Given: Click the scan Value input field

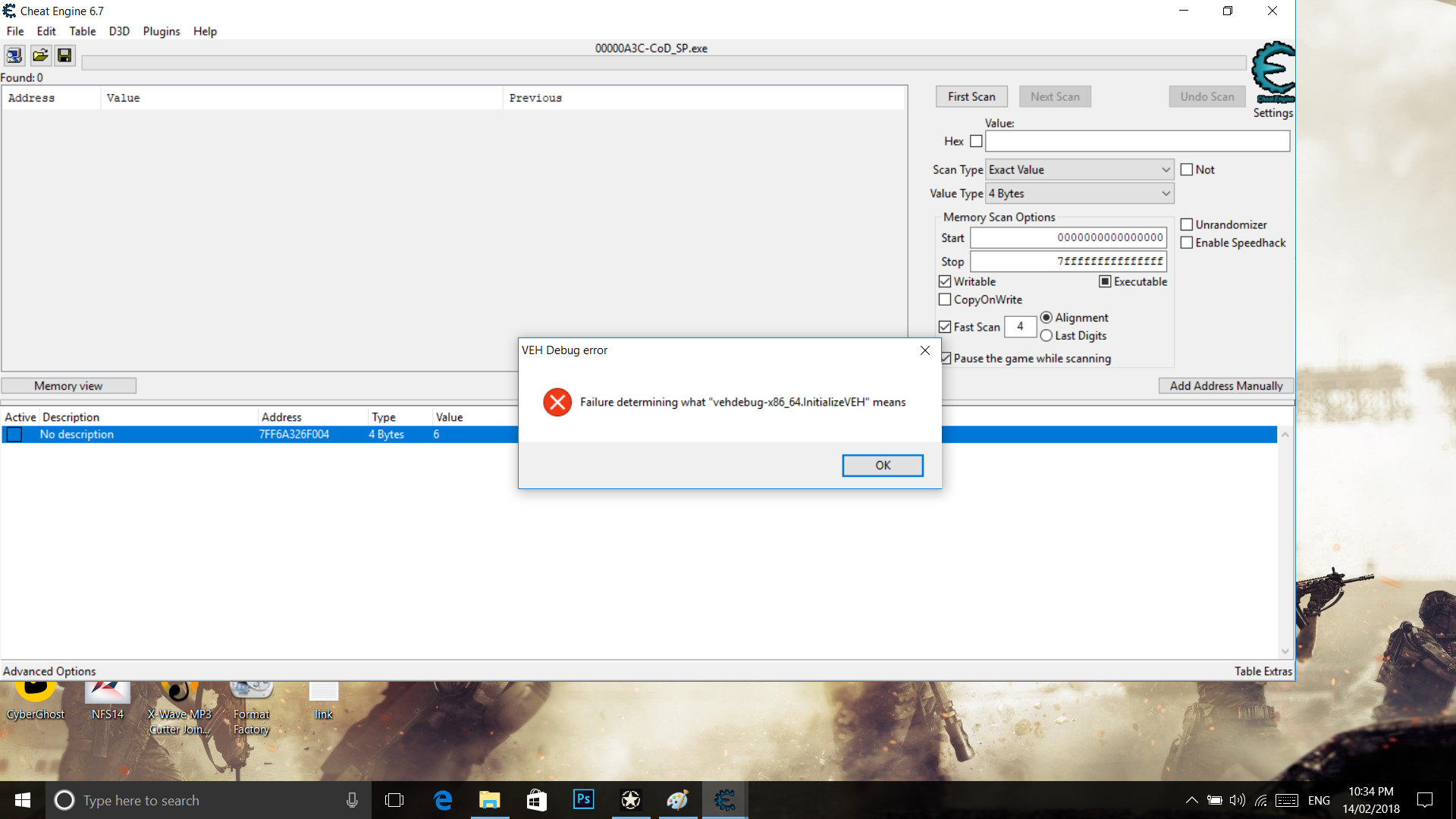Looking at the screenshot, I should (x=1137, y=141).
